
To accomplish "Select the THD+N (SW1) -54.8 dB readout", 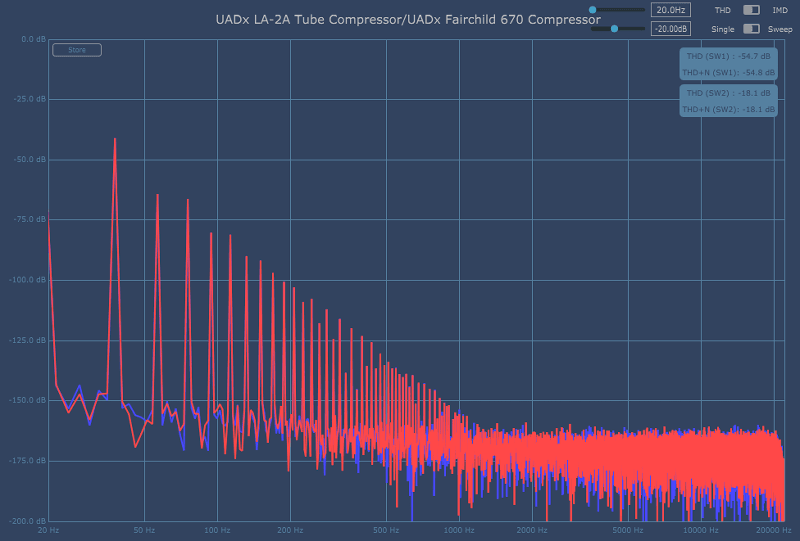I will (x=728, y=72).
